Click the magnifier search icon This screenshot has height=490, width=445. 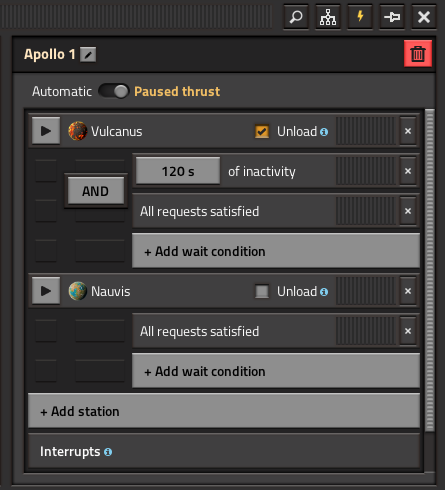pyautogui.click(x=296, y=17)
